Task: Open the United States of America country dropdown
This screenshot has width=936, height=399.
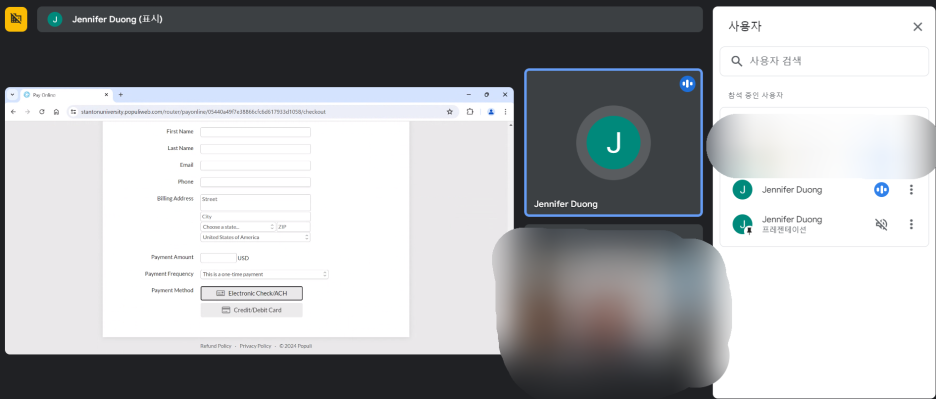Action: tap(255, 237)
